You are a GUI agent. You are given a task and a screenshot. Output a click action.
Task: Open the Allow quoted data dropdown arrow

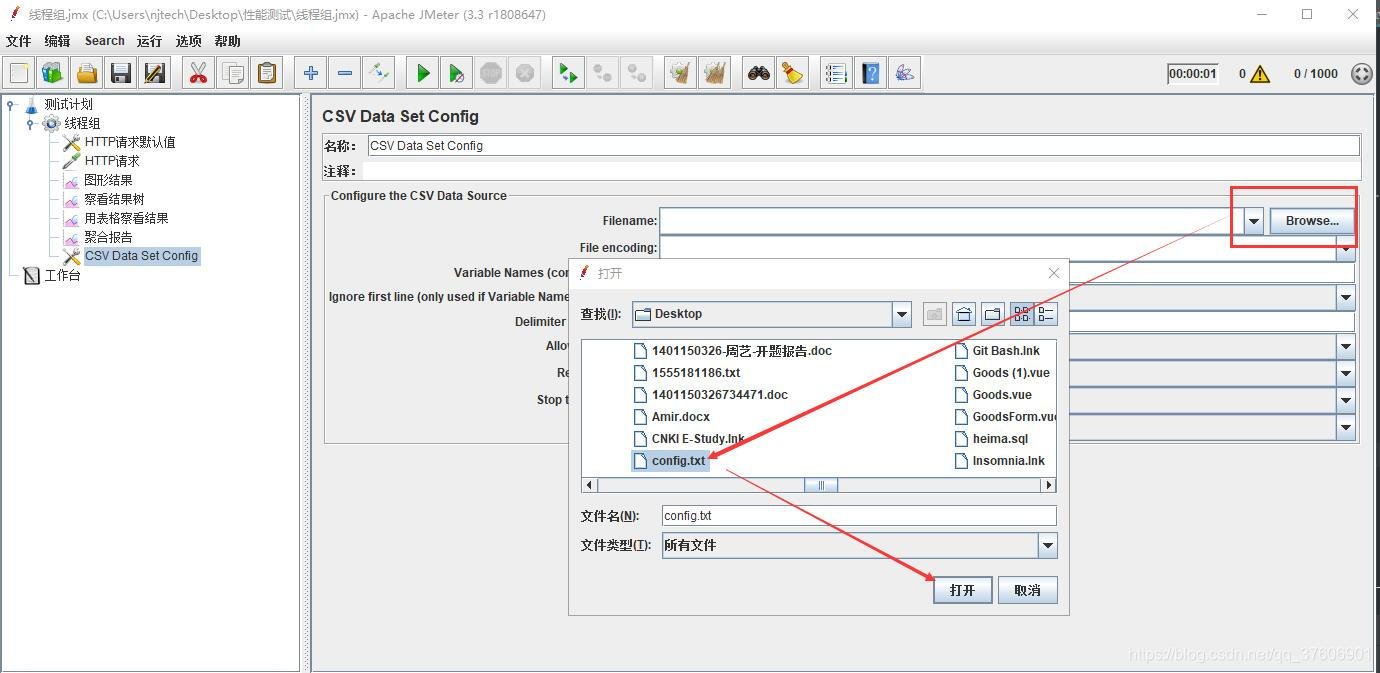[x=1346, y=347]
